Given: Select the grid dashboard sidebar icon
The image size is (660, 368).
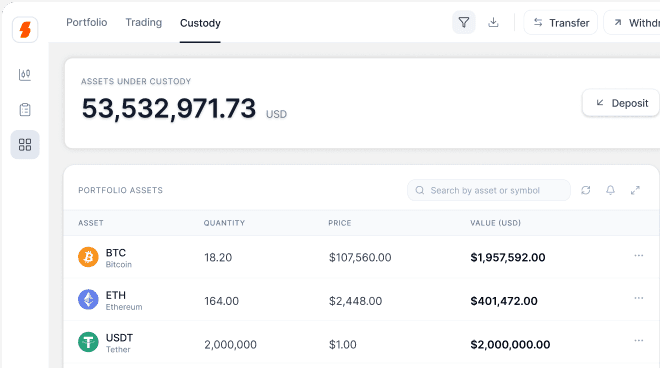Looking at the screenshot, I should (x=25, y=144).
